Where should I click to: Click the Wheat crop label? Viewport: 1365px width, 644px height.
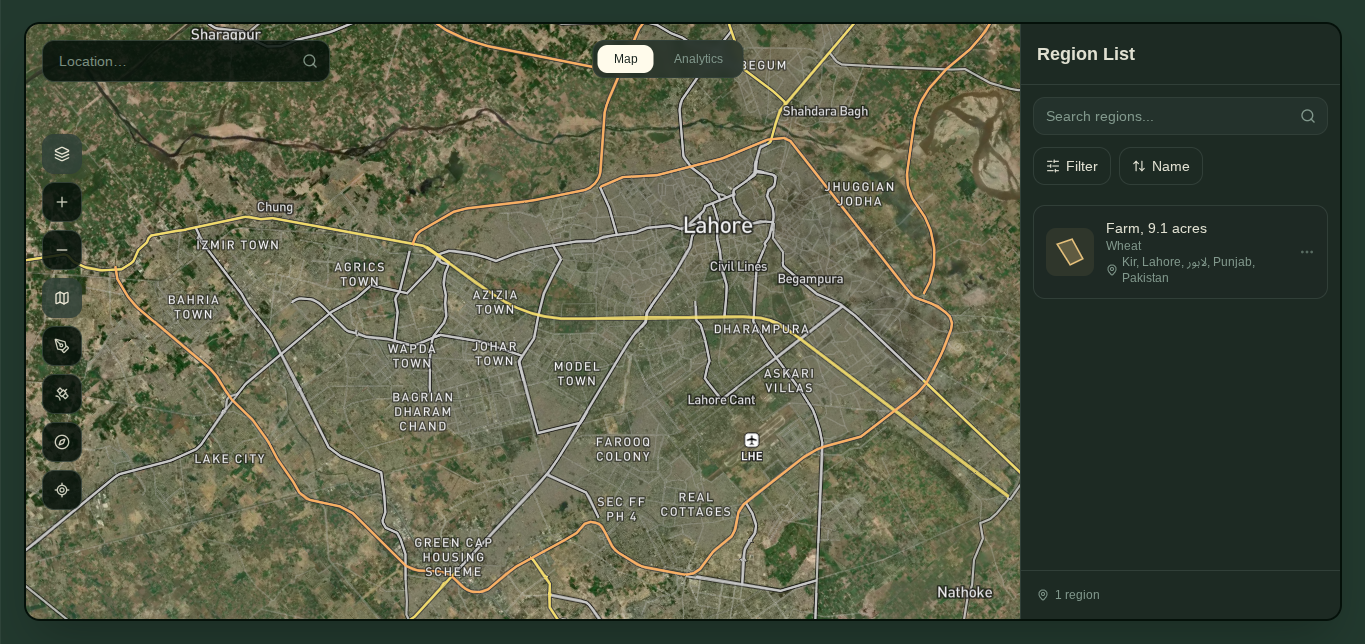click(x=1123, y=246)
